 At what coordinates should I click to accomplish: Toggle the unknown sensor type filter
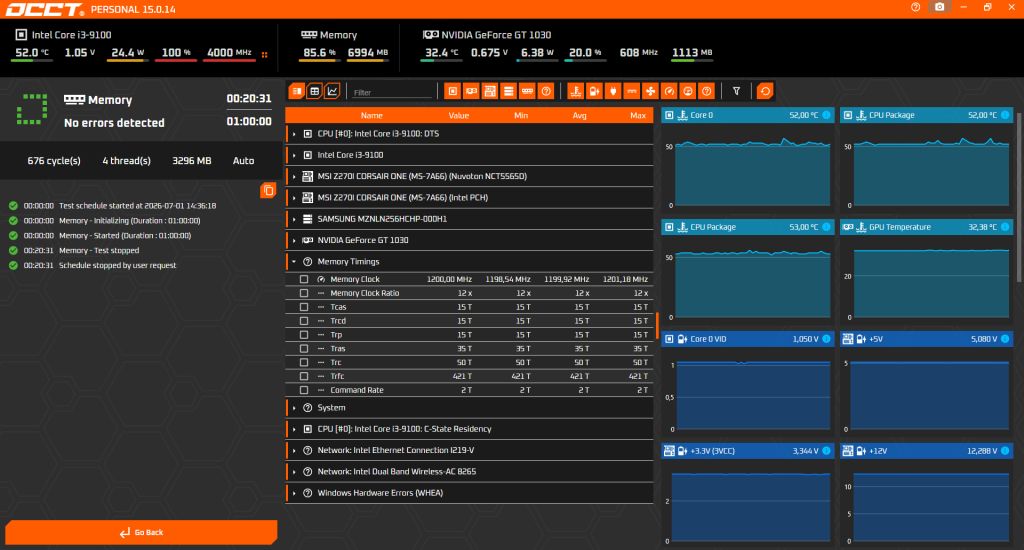(706, 91)
